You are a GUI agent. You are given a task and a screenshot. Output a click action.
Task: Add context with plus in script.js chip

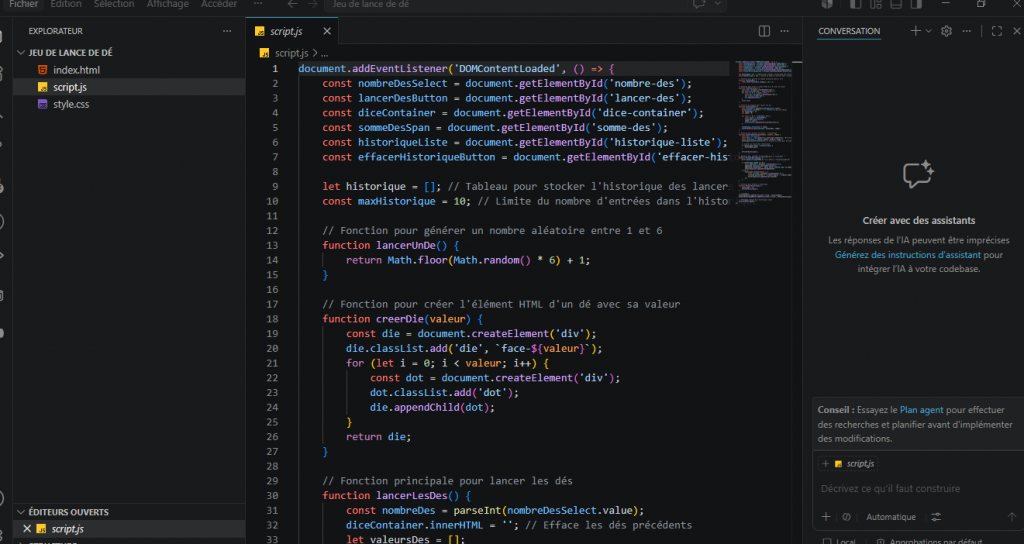[825, 464]
